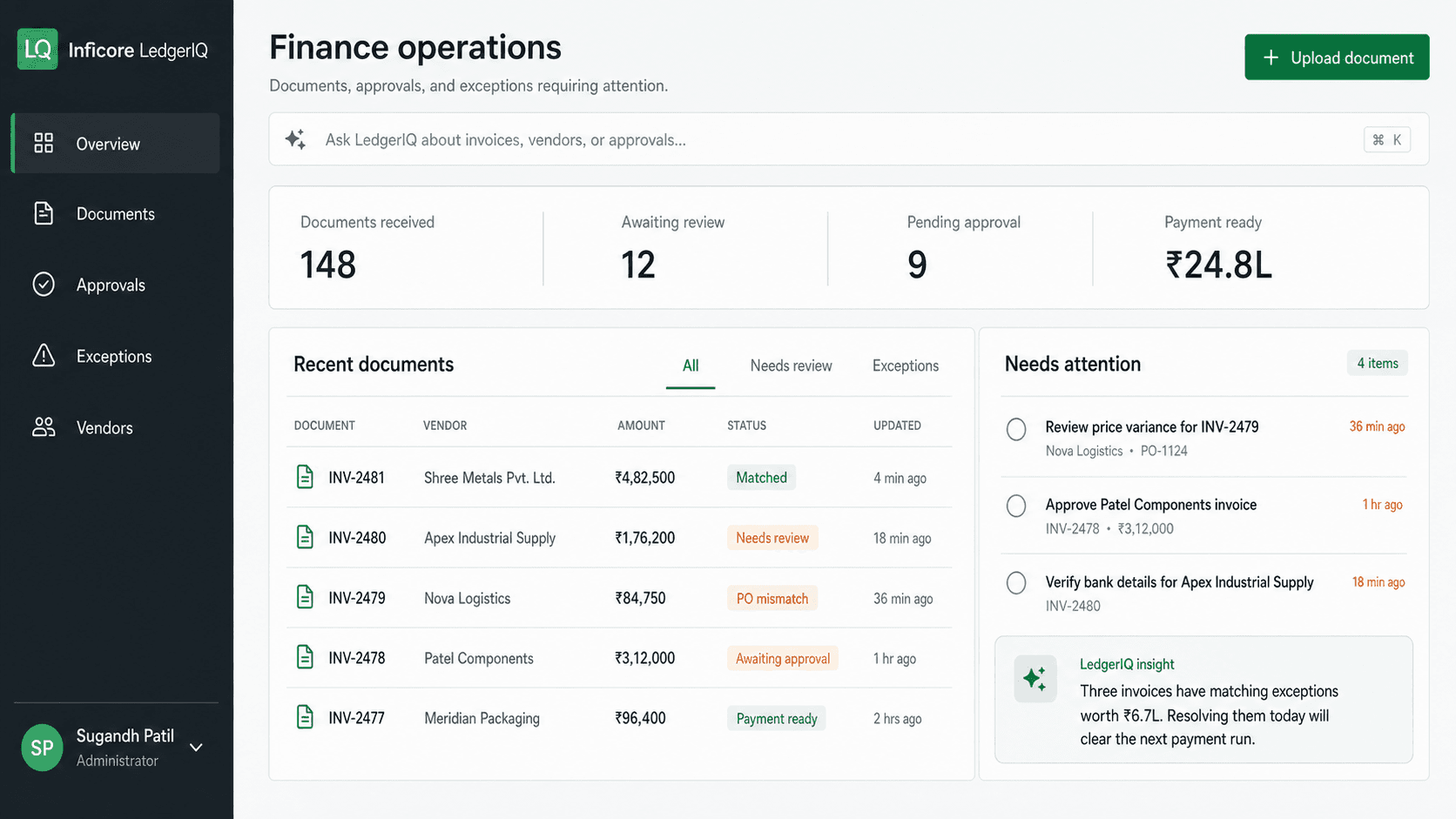Click the document icon for INV-2479
Screen dimensions: 1456x819
[x=305, y=597]
